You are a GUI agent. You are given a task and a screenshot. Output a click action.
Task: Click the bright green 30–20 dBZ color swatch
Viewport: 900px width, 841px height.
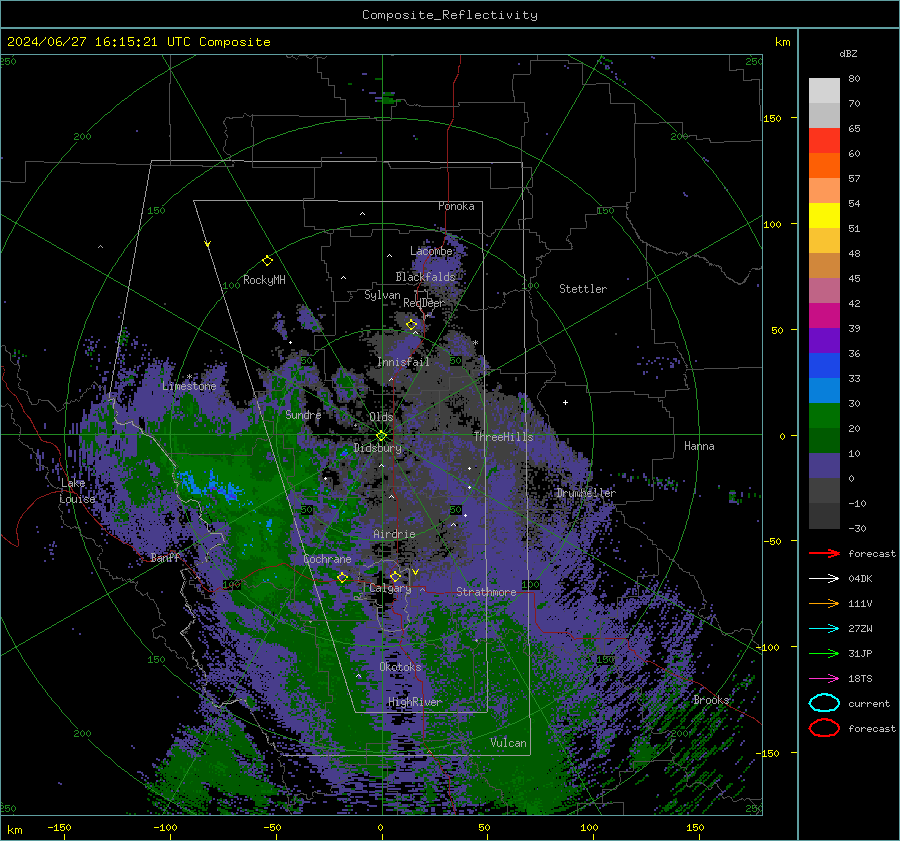pyautogui.click(x=824, y=416)
